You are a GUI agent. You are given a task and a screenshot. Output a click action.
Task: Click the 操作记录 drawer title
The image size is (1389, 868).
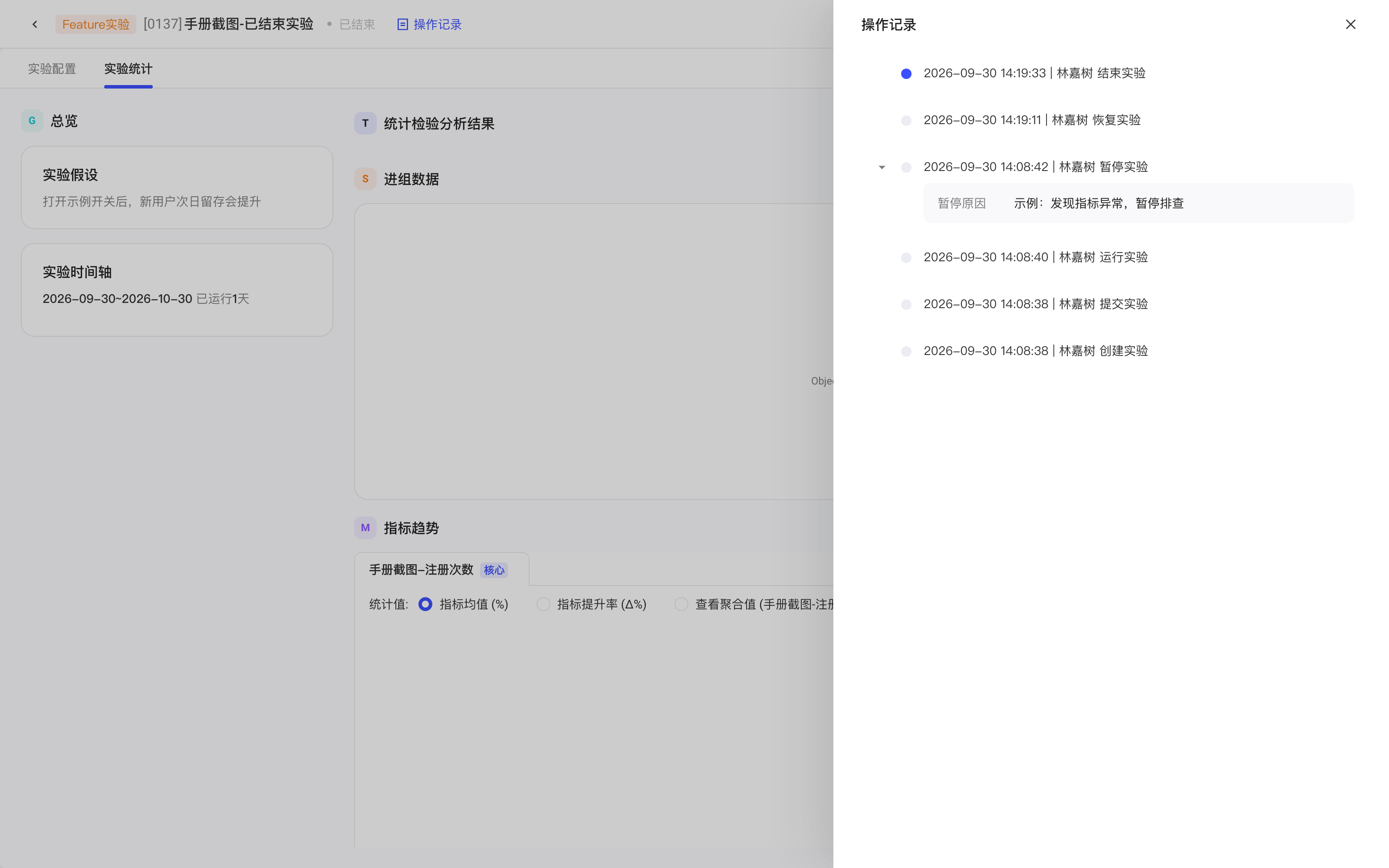tap(889, 25)
